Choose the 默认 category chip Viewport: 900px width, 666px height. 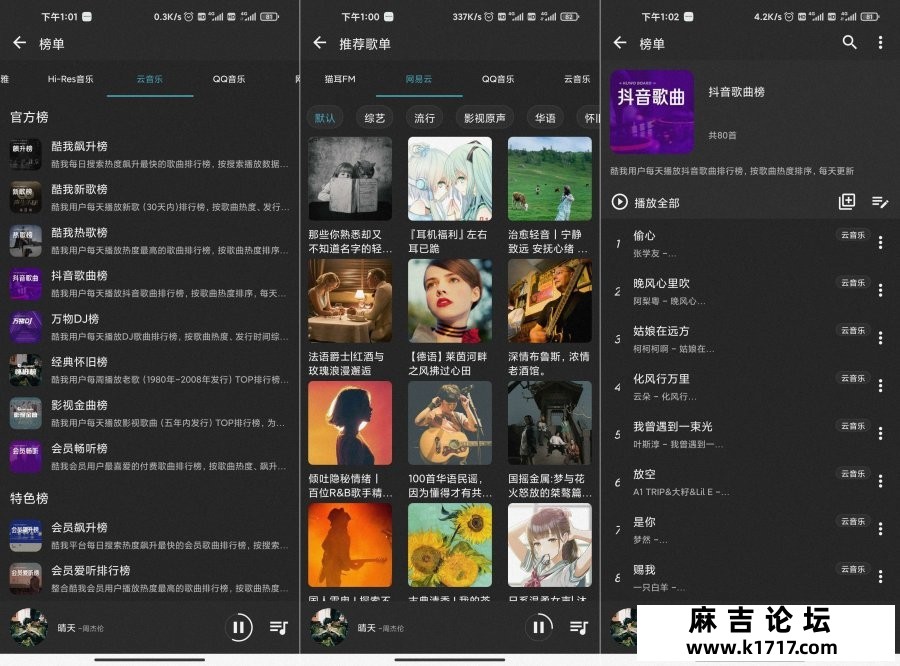(325, 118)
